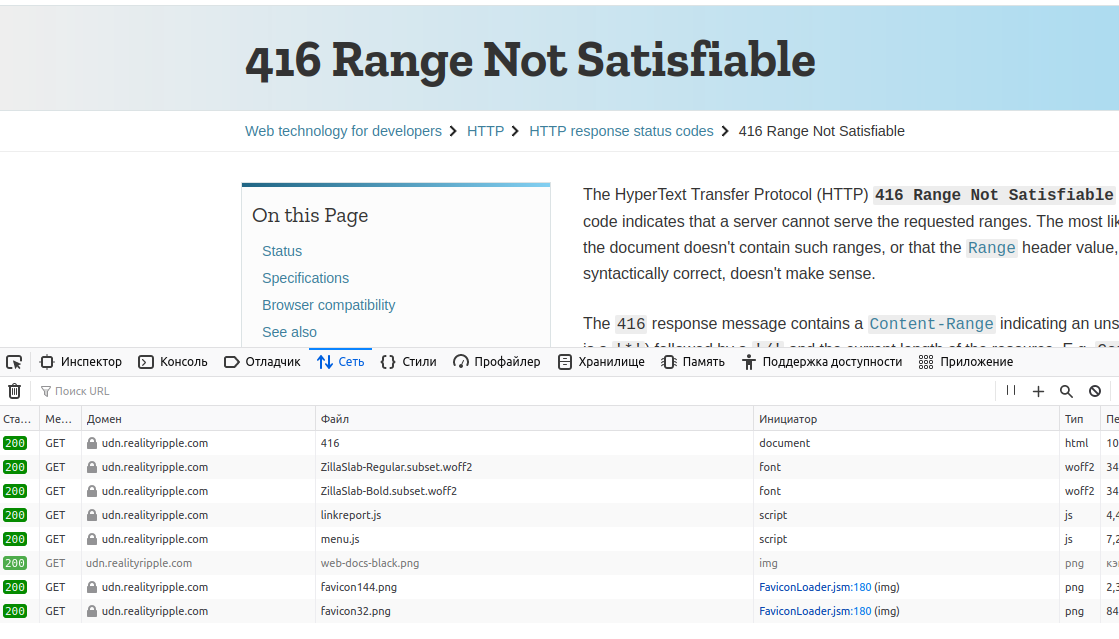
Task: Sort by the Инициатор column header
Action: (x=906, y=419)
